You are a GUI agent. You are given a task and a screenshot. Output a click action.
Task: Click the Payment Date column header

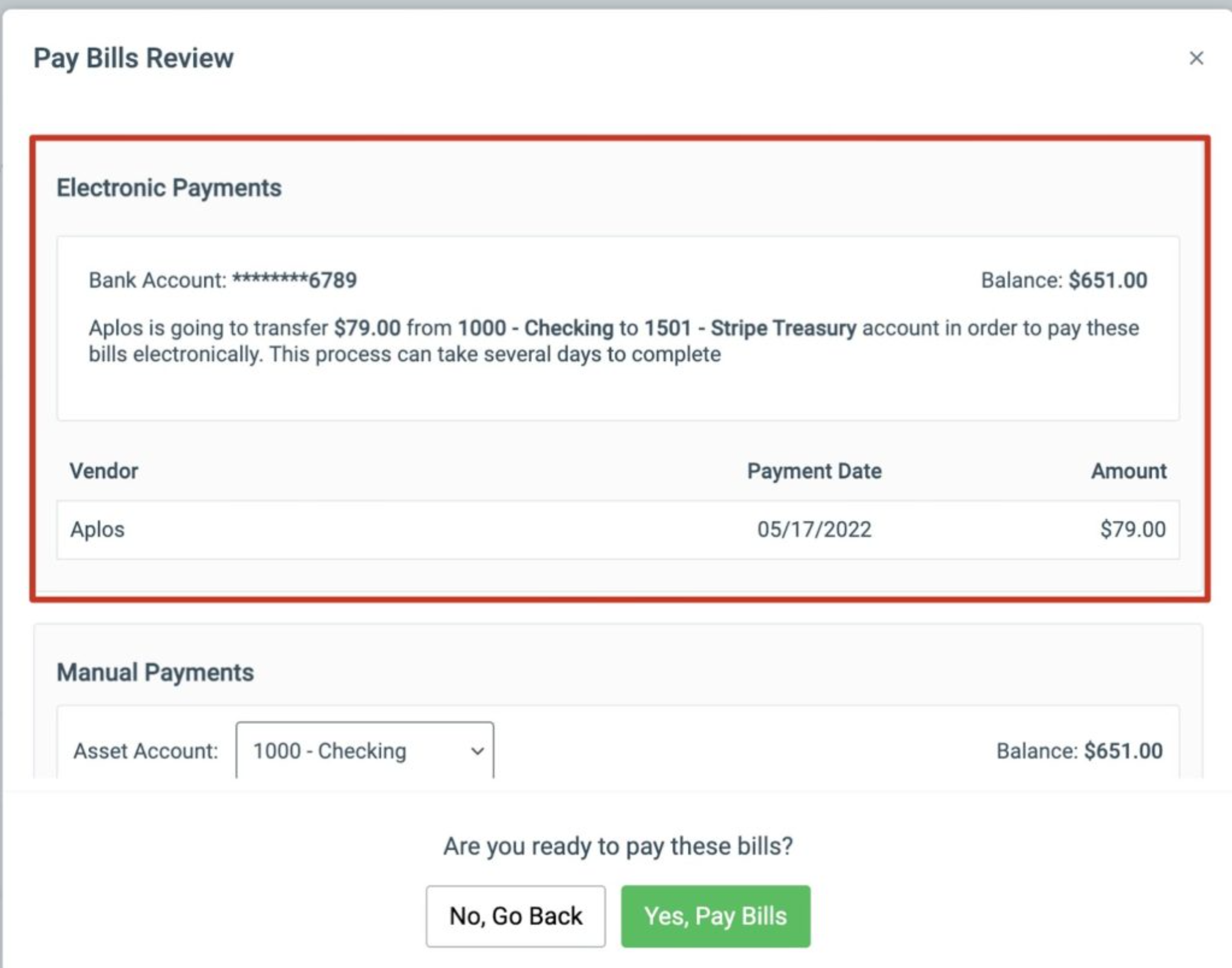pyautogui.click(x=814, y=471)
